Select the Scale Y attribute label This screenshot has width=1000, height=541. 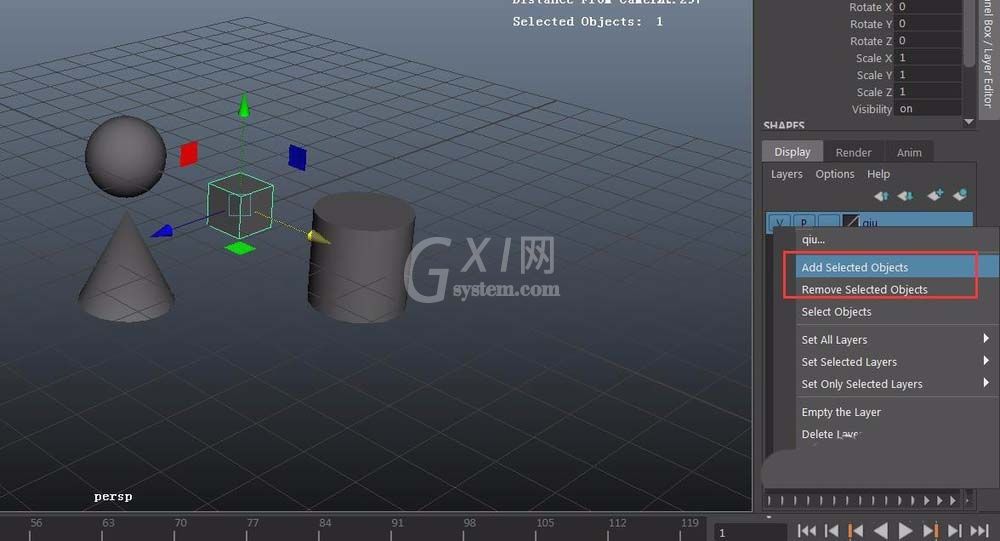(x=874, y=75)
